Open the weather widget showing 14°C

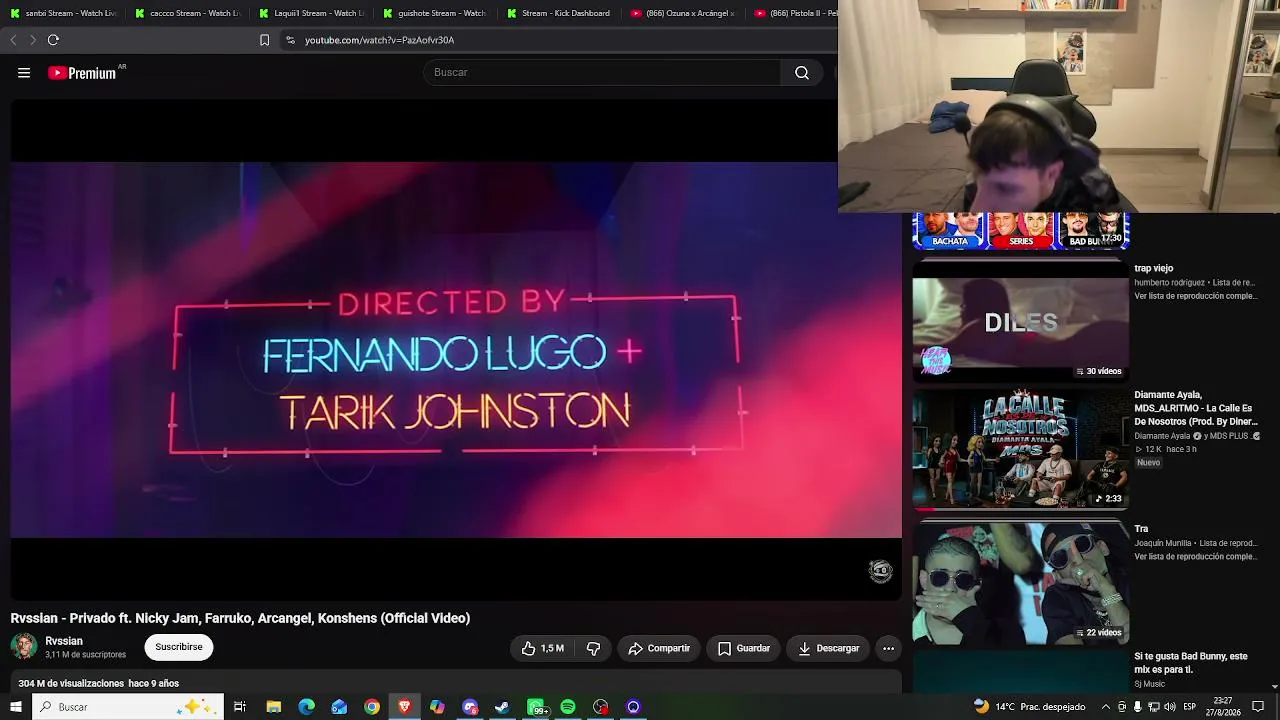point(1029,707)
